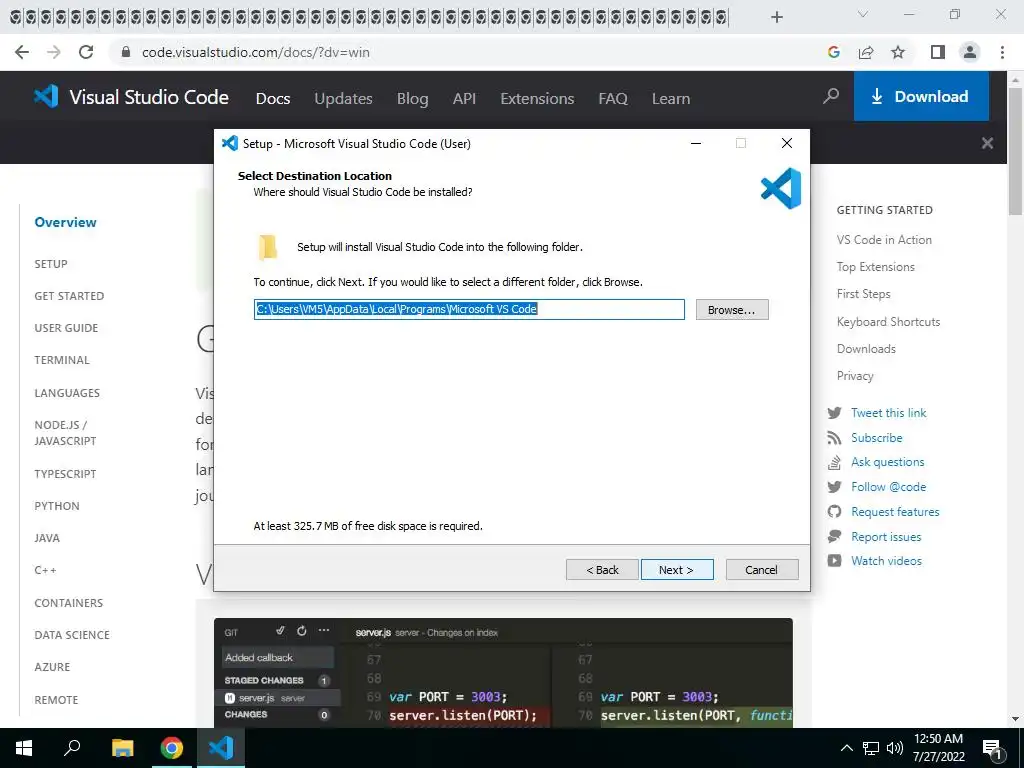The height and width of the screenshot is (768, 1024).
Task: Click the installation path text field
Action: pyautogui.click(x=469, y=310)
